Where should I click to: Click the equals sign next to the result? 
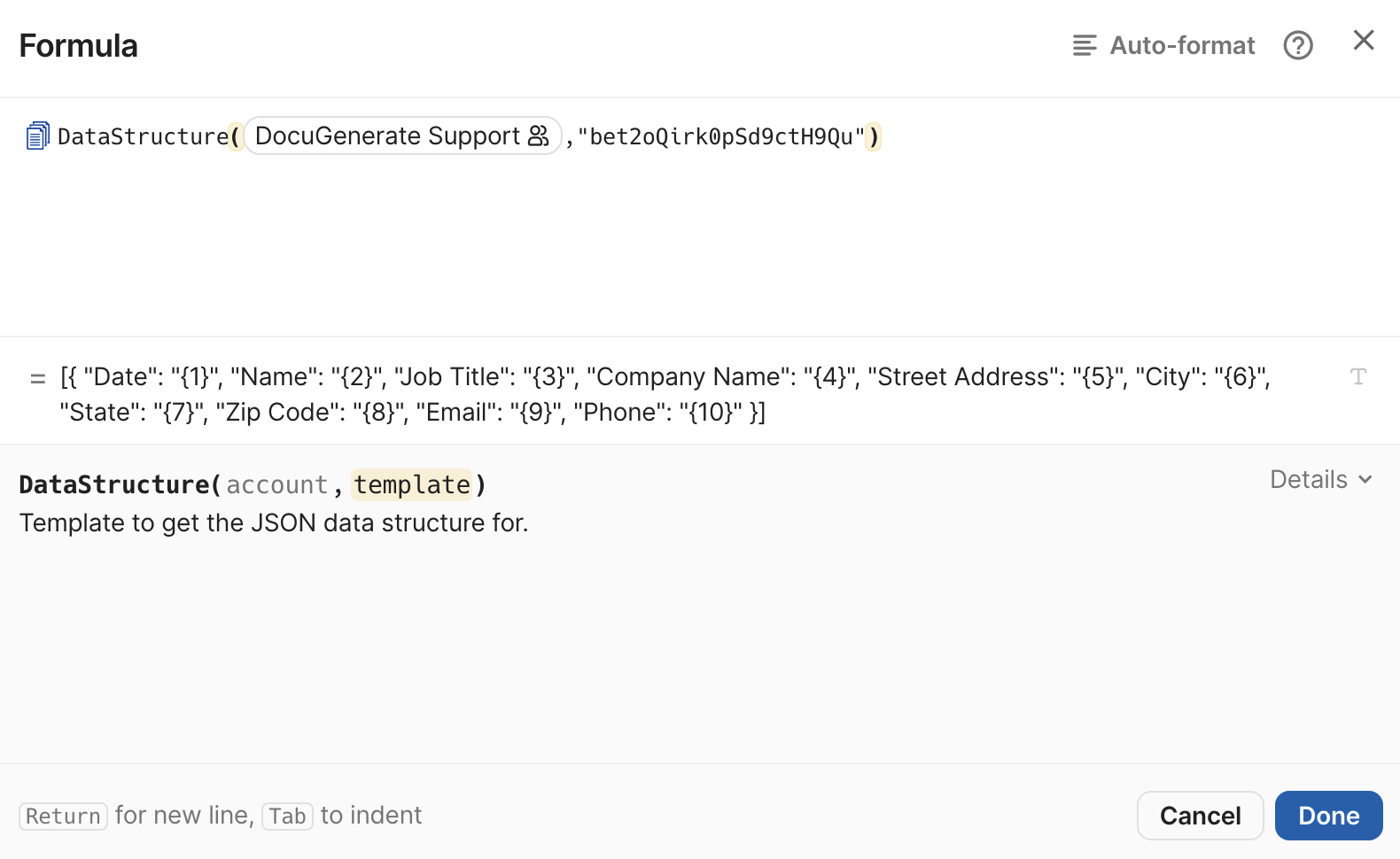tap(37, 377)
